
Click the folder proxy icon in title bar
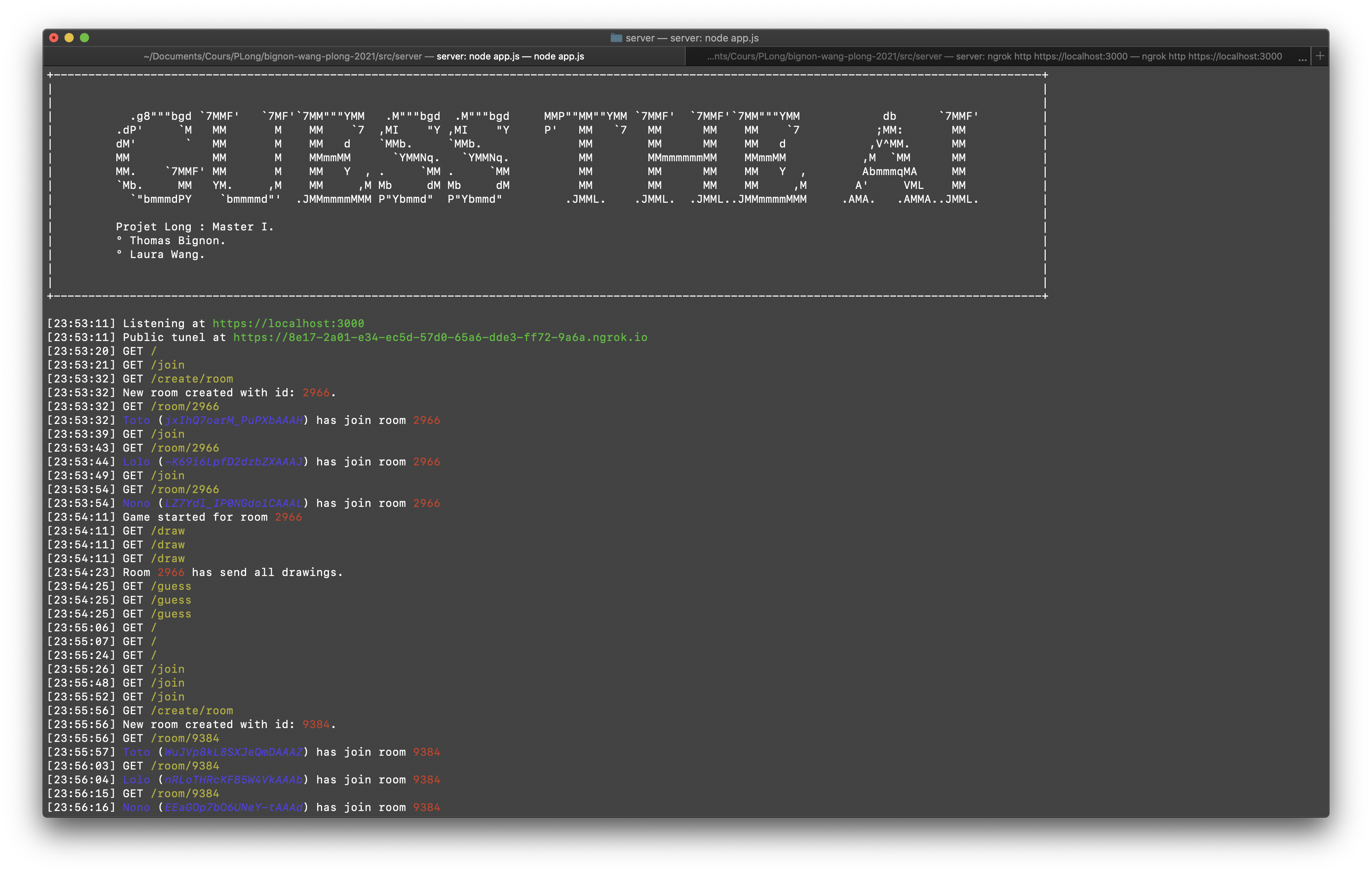click(x=616, y=38)
